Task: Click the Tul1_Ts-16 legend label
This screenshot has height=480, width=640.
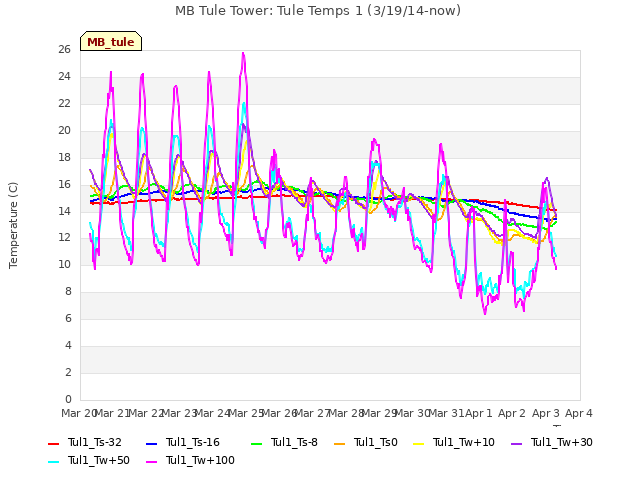Action: point(193,442)
